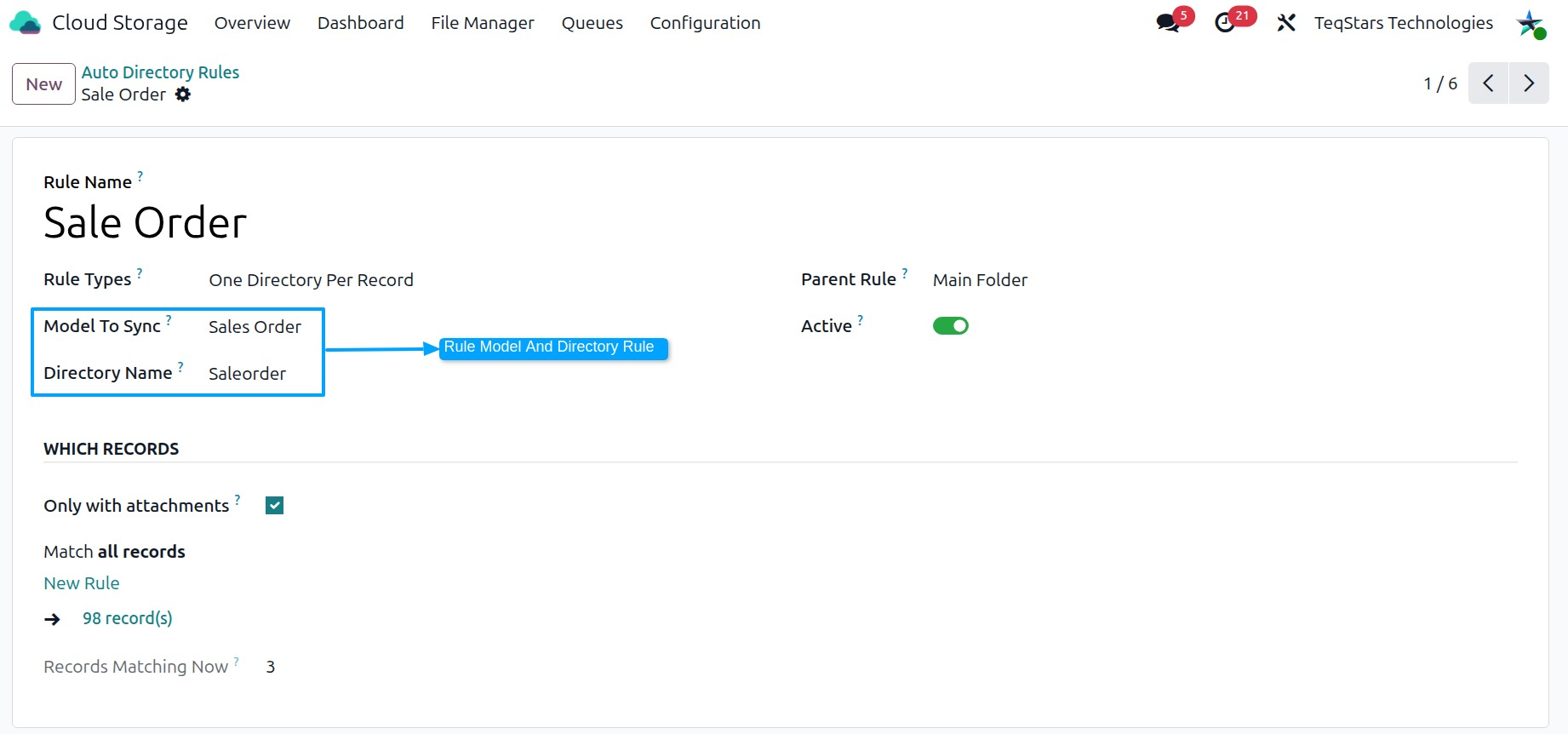Viewport: 1568px width, 734px height.
Task: Open the Overview menu
Action: (252, 23)
